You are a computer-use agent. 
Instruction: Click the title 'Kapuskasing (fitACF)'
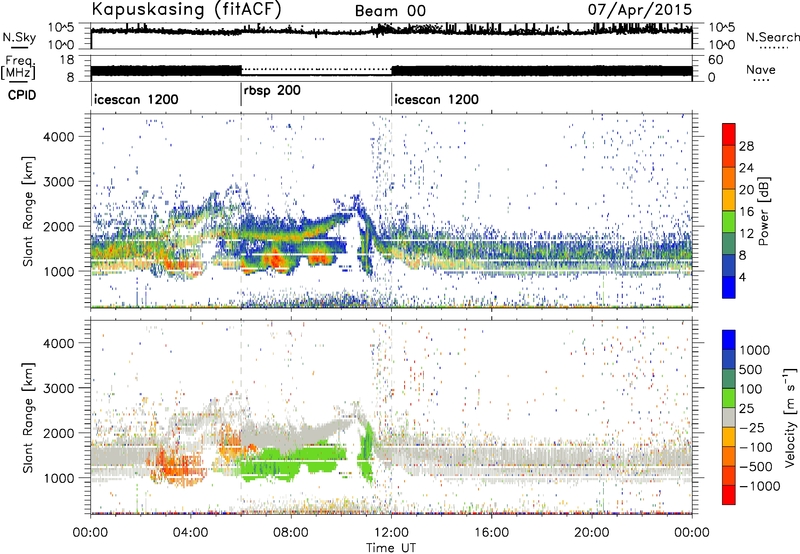[x=186, y=9]
